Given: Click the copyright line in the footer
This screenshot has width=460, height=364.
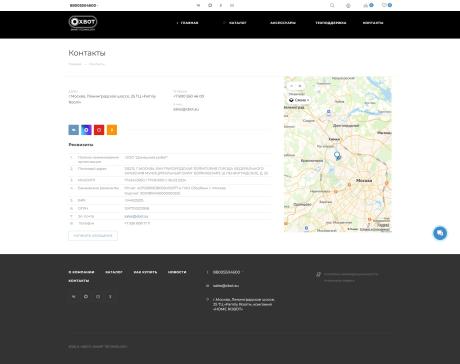Looking at the screenshot, I should [98, 347].
